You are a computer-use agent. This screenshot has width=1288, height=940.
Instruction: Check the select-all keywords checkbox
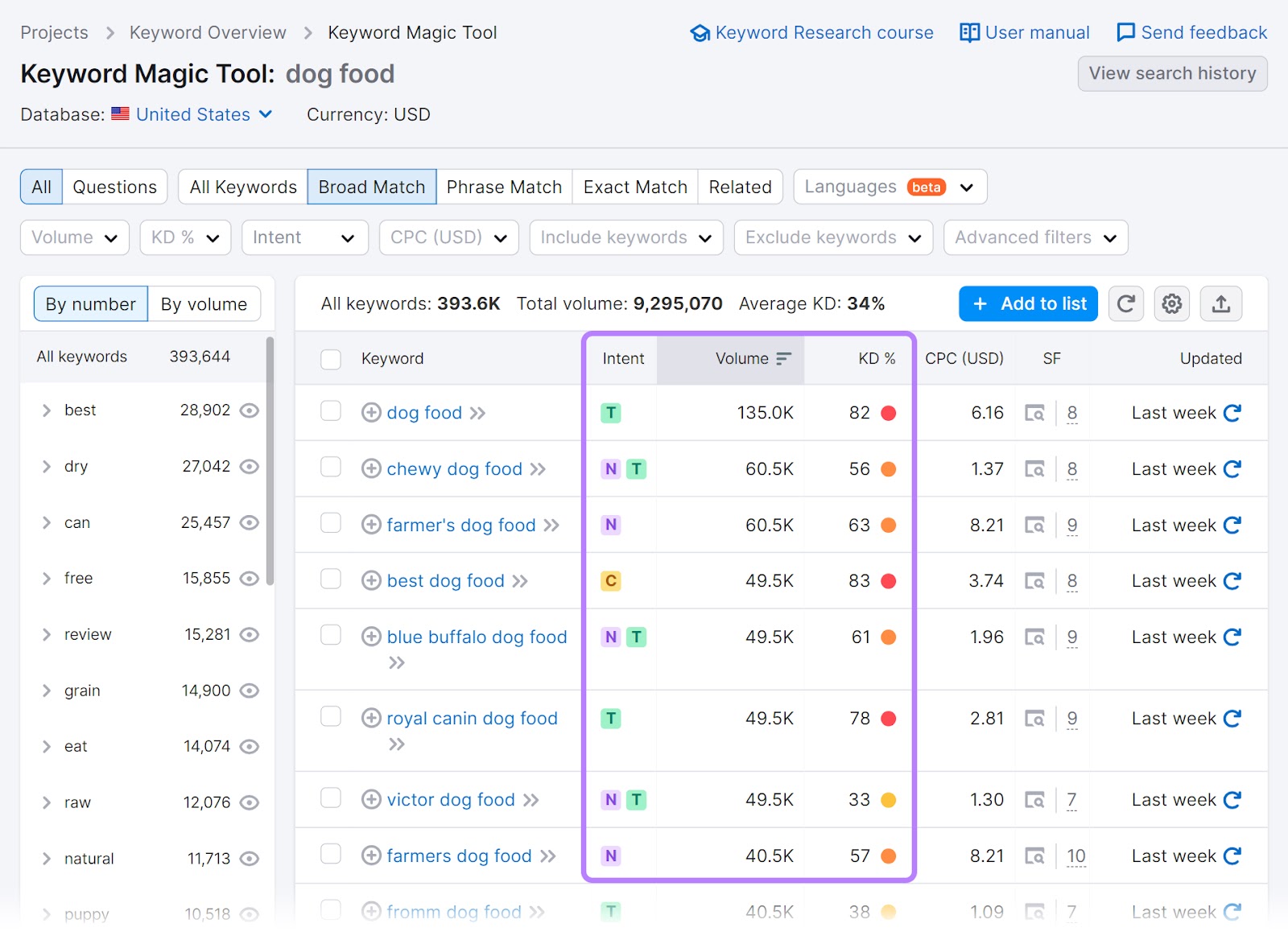[330, 360]
